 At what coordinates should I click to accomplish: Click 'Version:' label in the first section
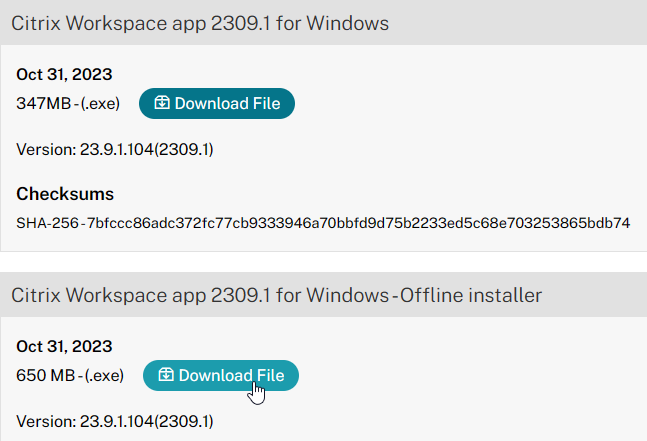coord(46,149)
